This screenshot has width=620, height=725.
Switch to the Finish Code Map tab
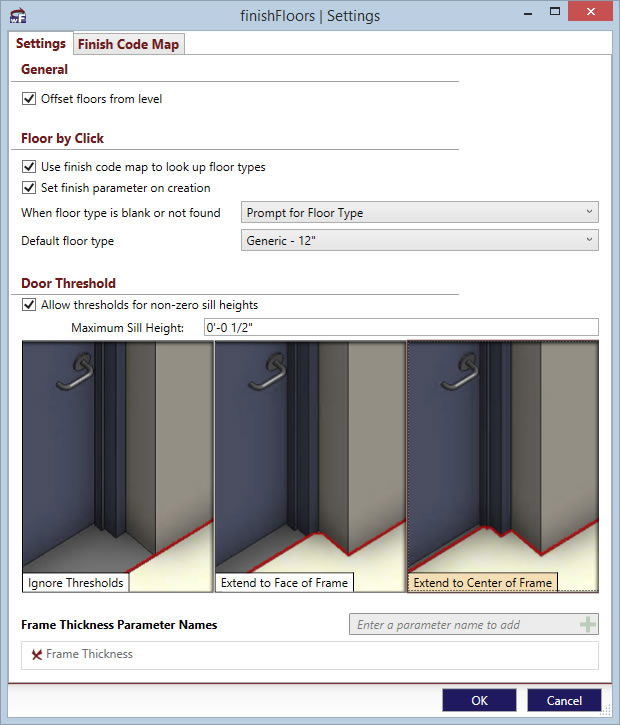pyautogui.click(x=130, y=44)
